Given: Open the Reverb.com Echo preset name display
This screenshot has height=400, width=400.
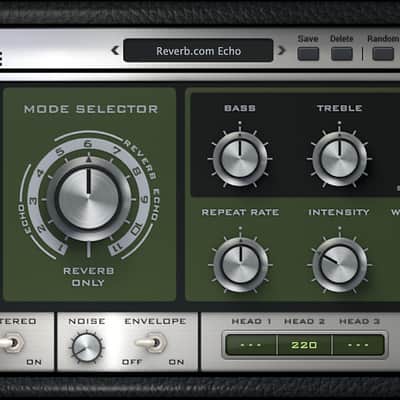Looking at the screenshot, I should click(x=198, y=50).
